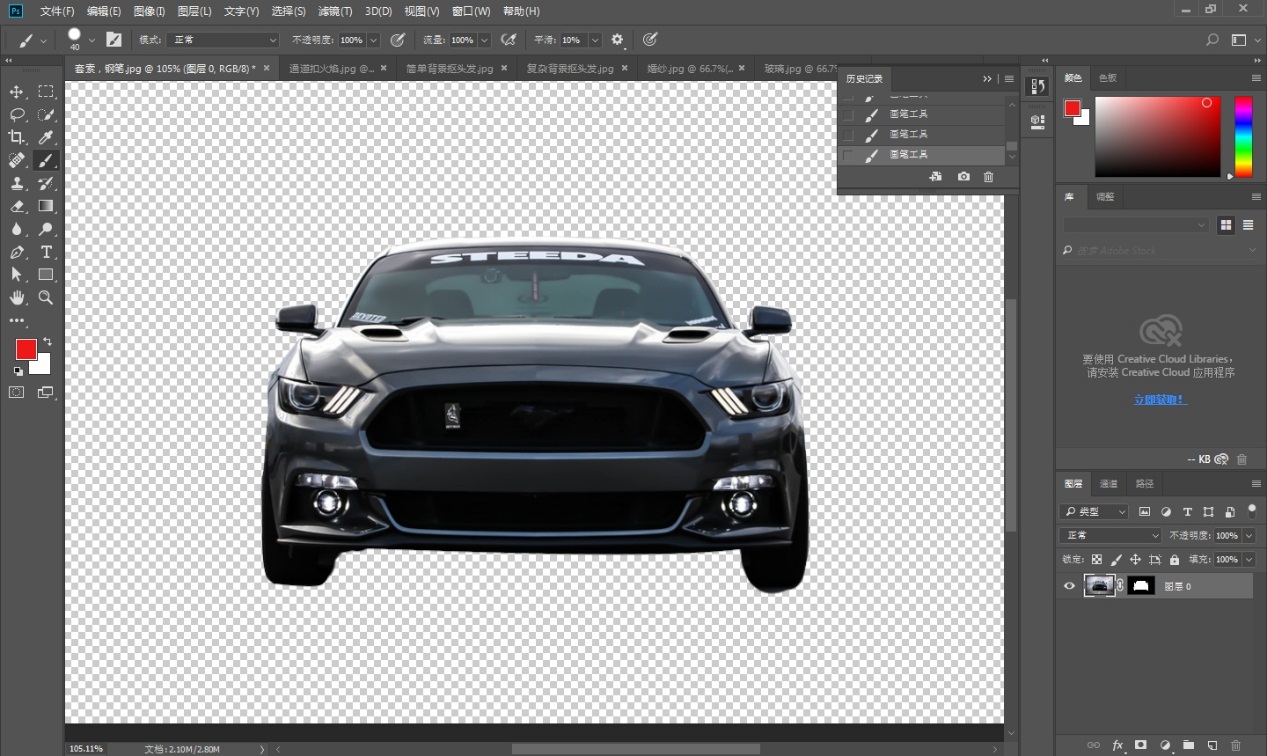
Task: Click the red foreground color swatch in toolbar
Action: click(x=26, y=349)
